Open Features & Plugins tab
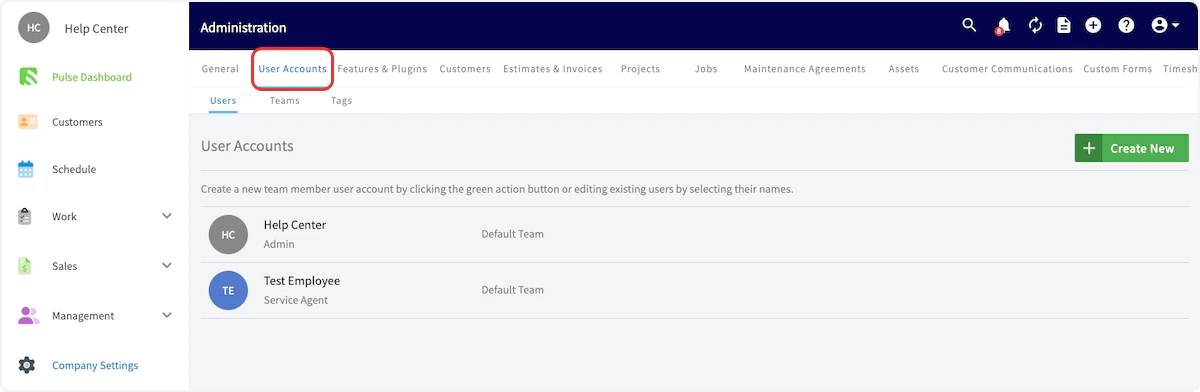This screenshot has height=392, width=1200. [x=382, y=69]
